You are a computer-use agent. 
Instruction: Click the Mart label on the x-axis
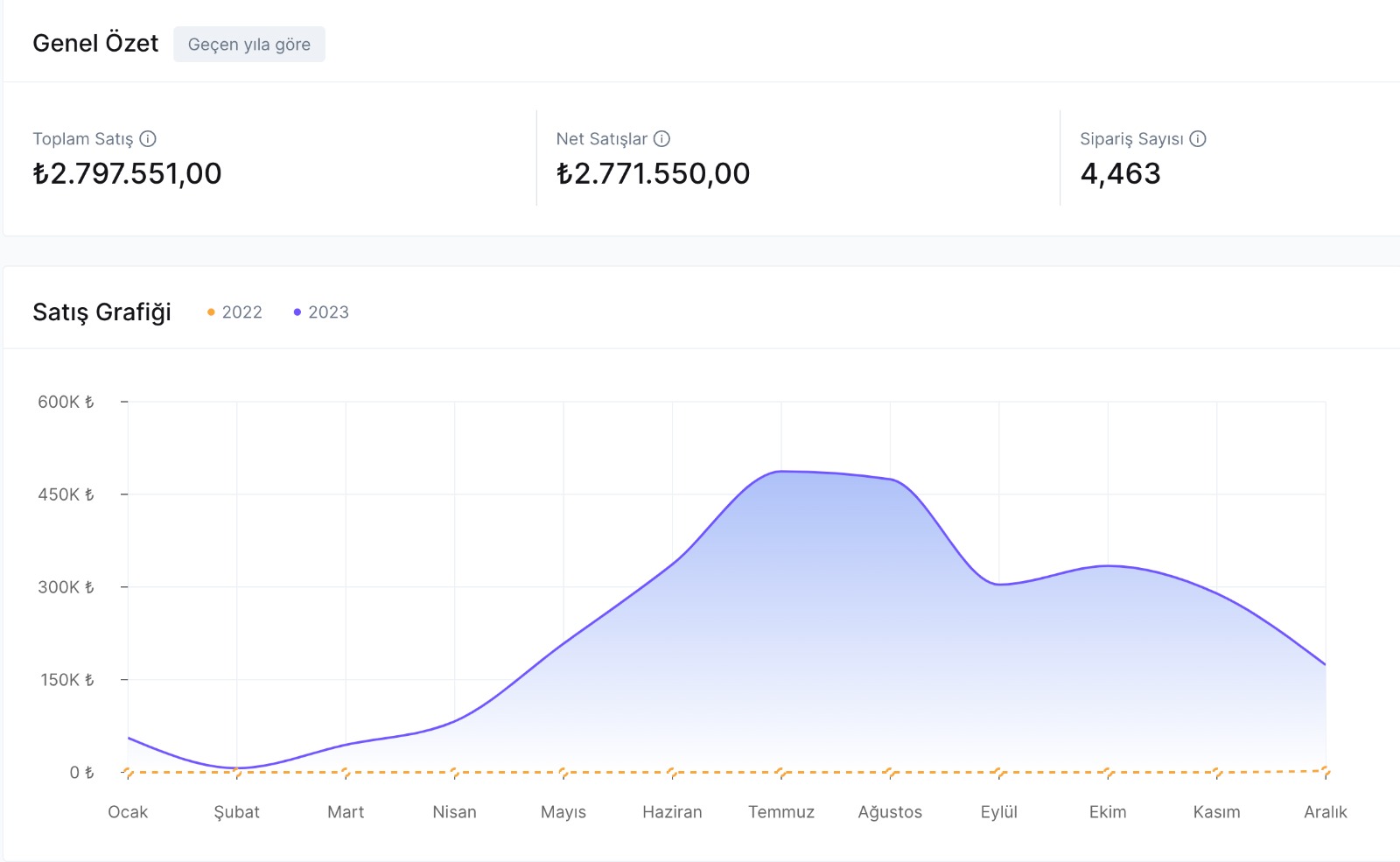tap(346, 812)
